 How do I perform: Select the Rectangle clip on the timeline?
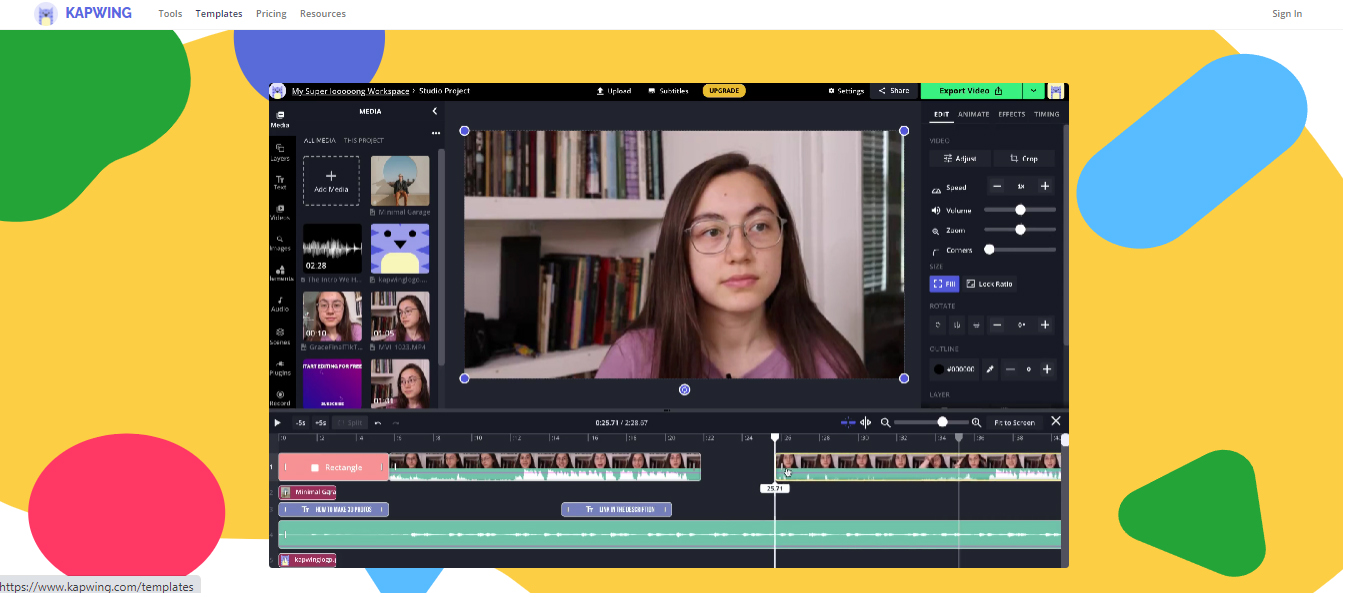333,467
